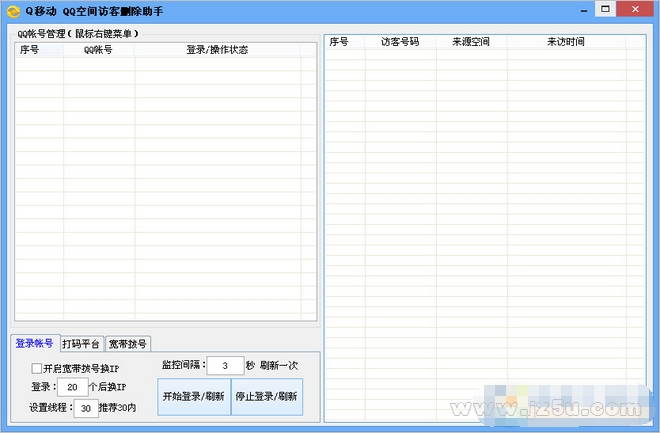Close the QQ空间访客删除助手 window
Image resolution: width=660 pixels, height=433 pixels.
(x=636, y=9)
